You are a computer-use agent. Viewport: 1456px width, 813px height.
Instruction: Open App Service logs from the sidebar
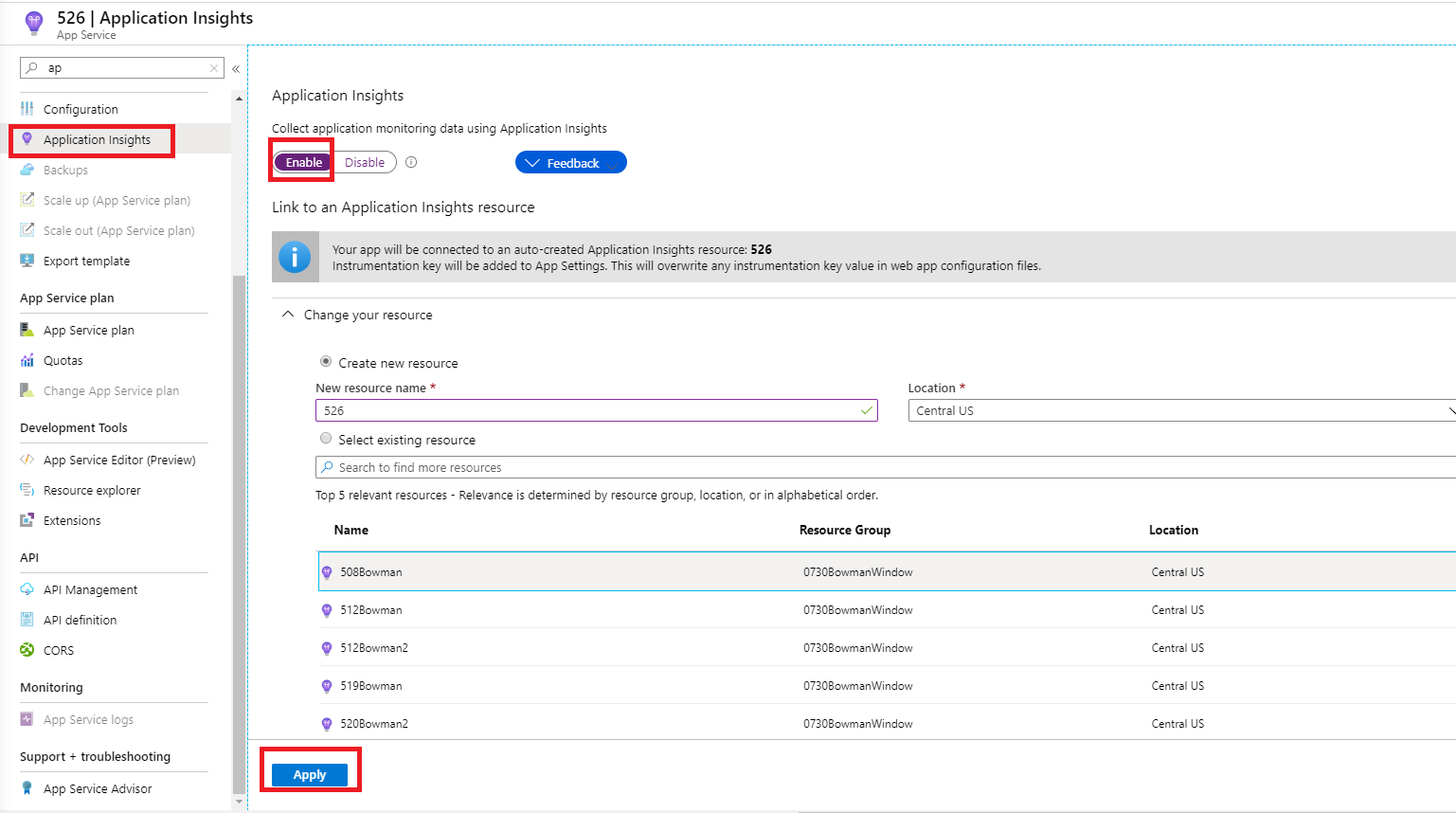tap(88, 719)
